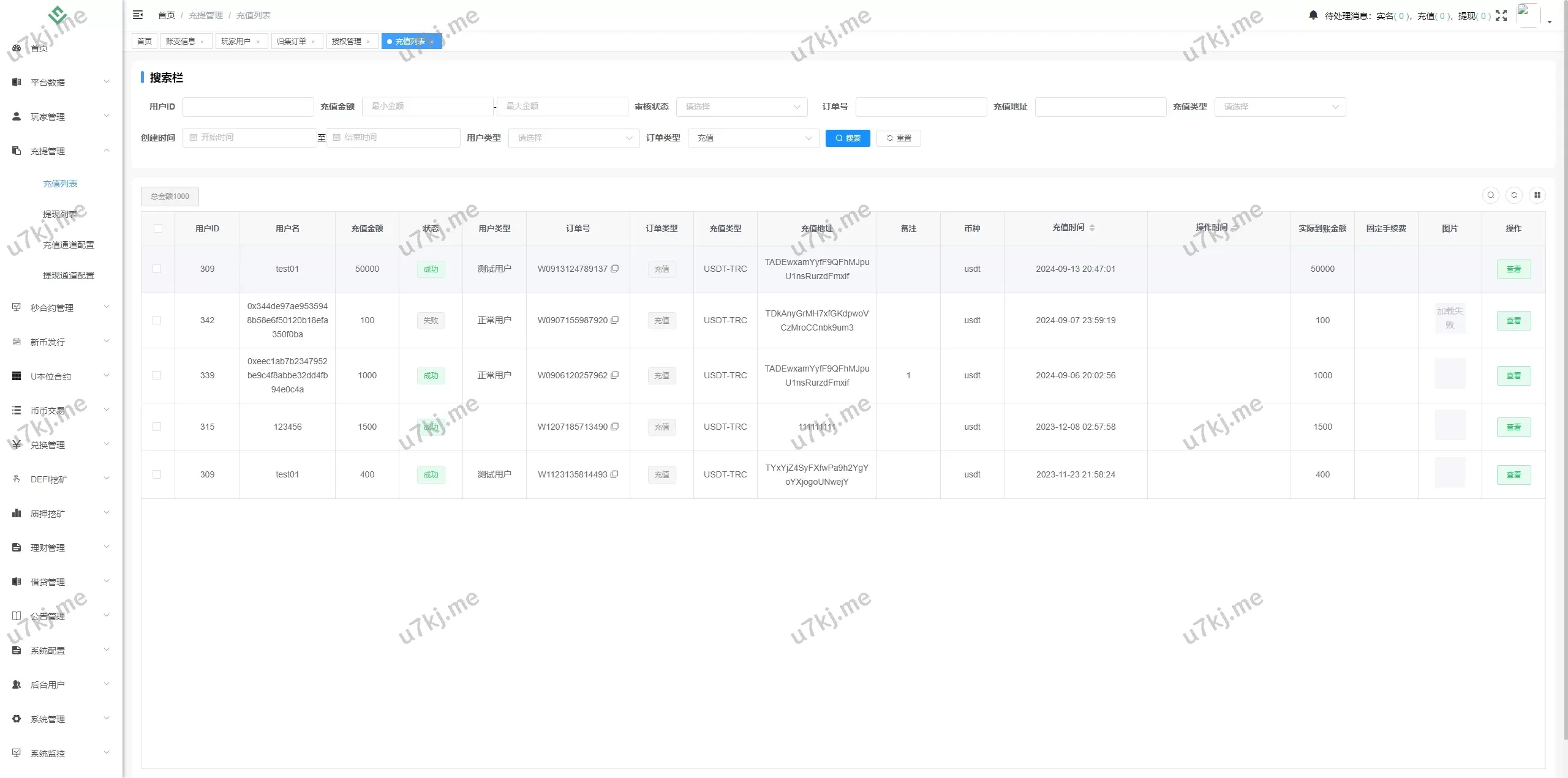Click the notification bell icon
This screenshot has width=1568, height=778.
click(x=1313, y=15)
